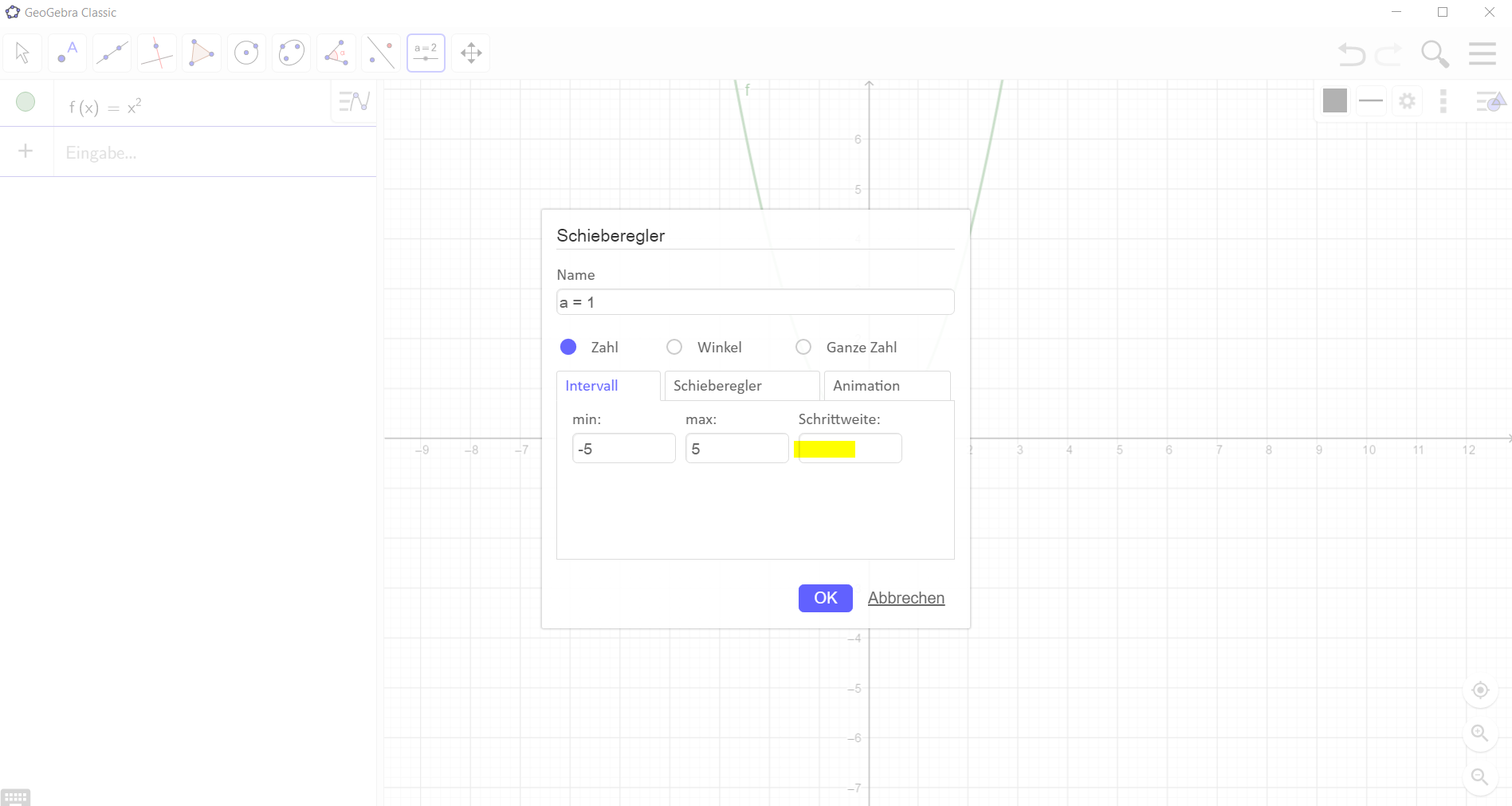Screen dimensions: 1512x806
Task: Select the Angle tool
Action: (x=336, y=53)
